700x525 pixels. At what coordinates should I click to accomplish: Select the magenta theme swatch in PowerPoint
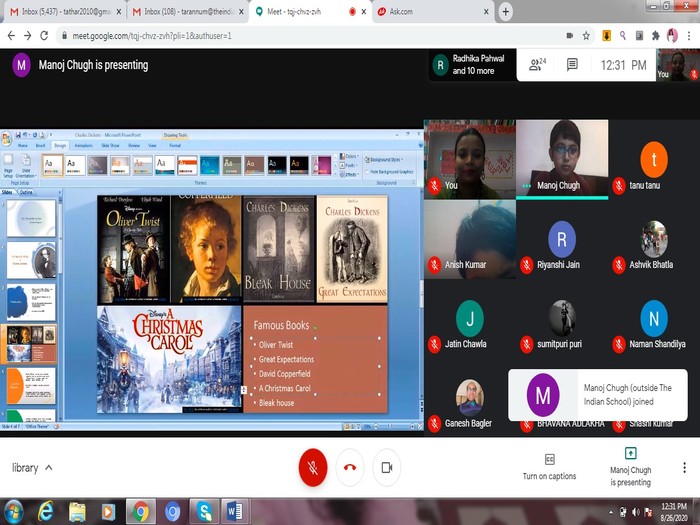[321, 165]
